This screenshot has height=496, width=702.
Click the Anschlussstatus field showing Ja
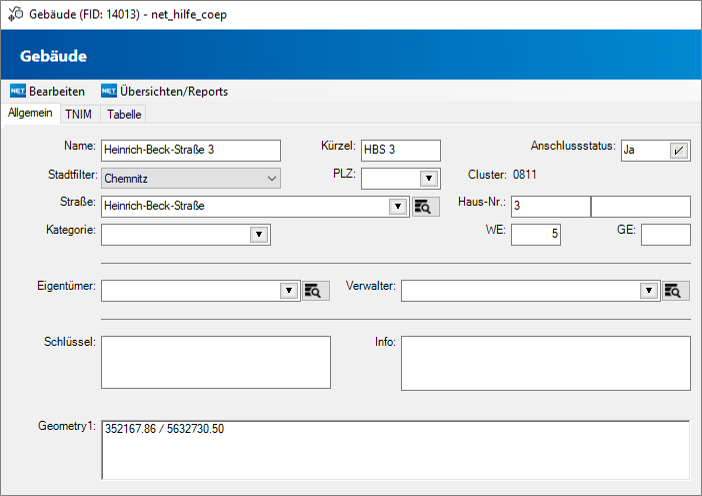coord(655,150)
